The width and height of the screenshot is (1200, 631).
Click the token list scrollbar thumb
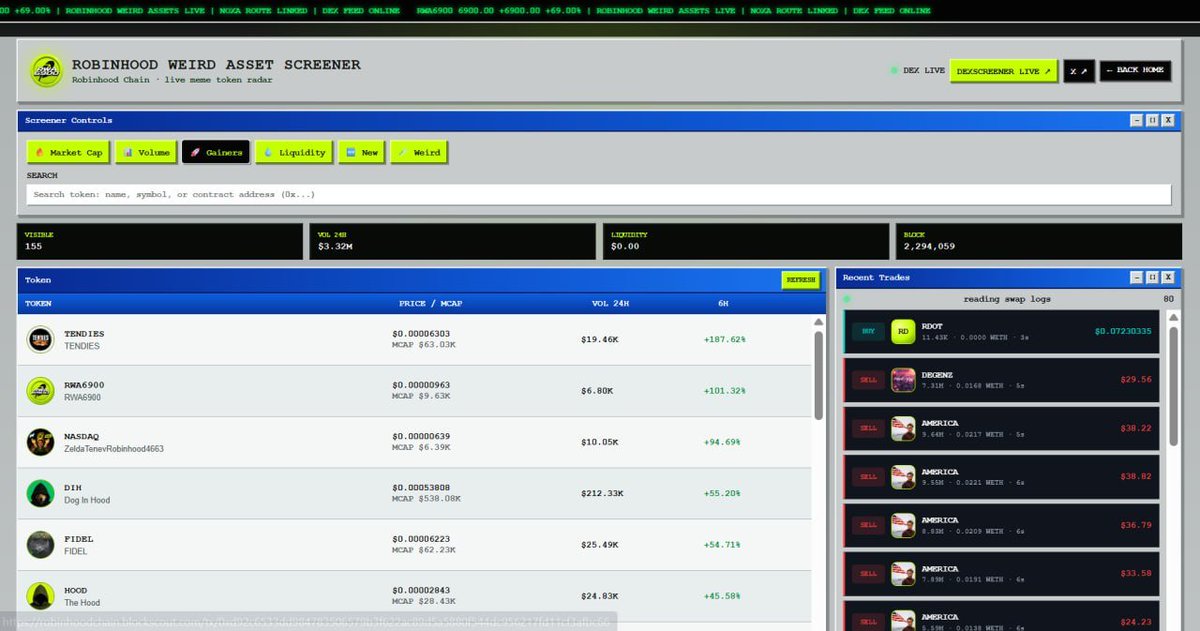point(819,375)
